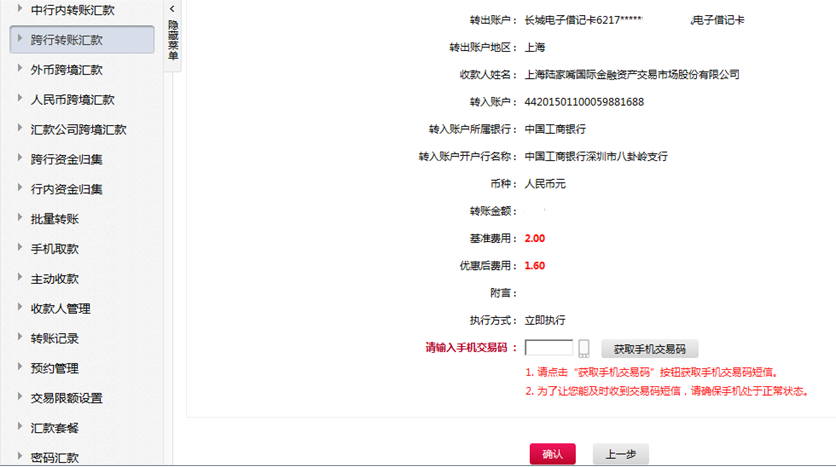Collapse sidebar with the left chevron icon
Image resolution: width=836 pixels, height=467 pixels.
click(172, 9)
